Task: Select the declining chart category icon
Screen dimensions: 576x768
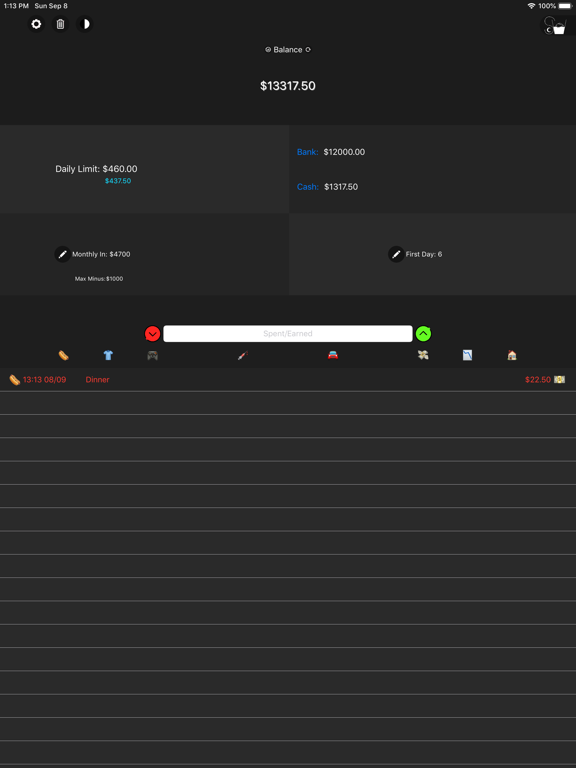Action: click(468, 355)
